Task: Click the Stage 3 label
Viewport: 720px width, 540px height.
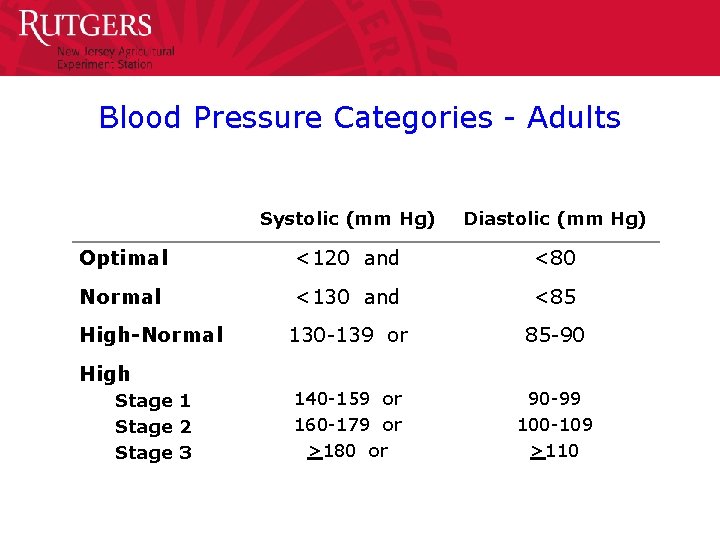Action: (x=153, y=453)
